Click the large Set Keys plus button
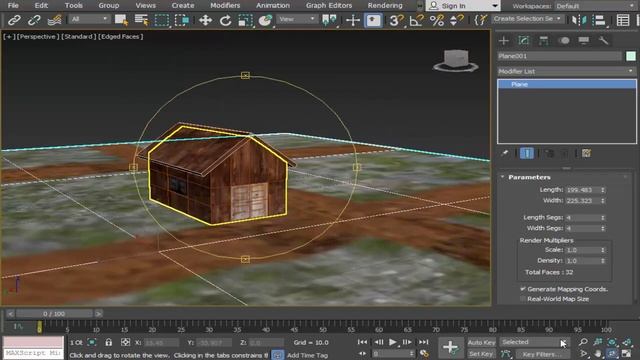640x360 pixels. [x=451, y=347]
